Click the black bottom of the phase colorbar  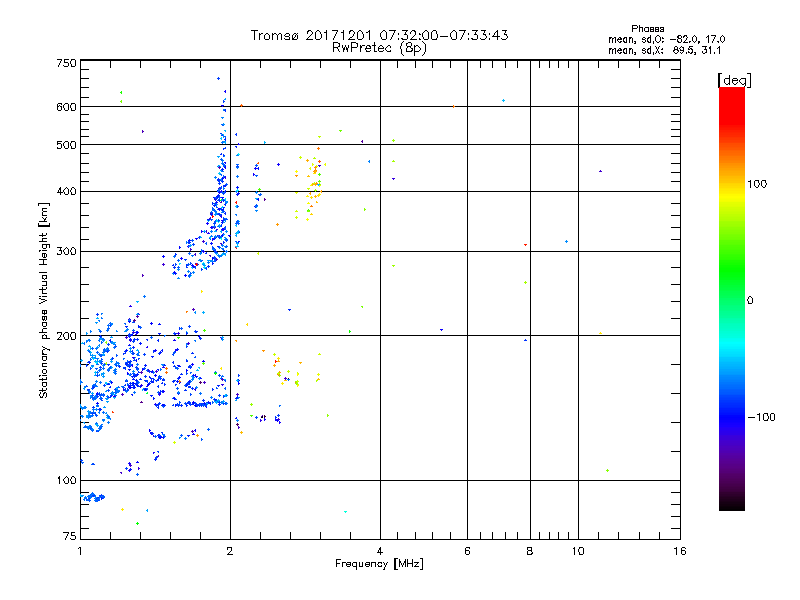(732, 503)
